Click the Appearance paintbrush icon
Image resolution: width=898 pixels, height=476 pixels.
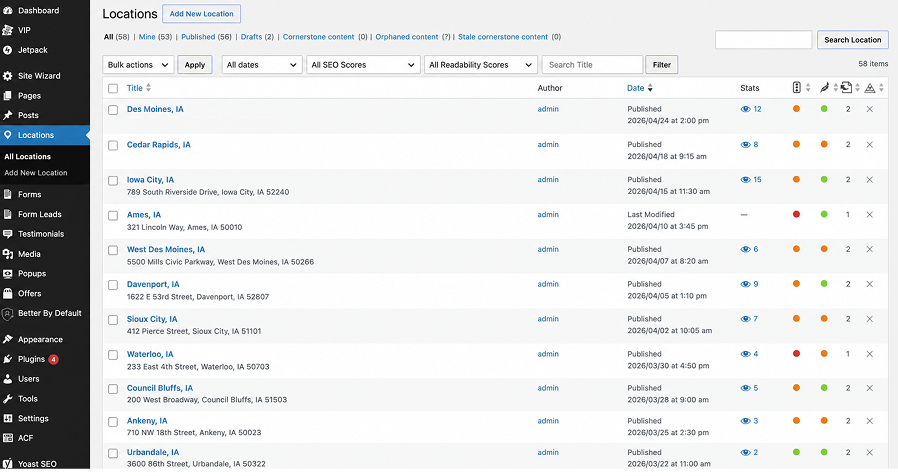pyautogui.click(x=7, y=339)
